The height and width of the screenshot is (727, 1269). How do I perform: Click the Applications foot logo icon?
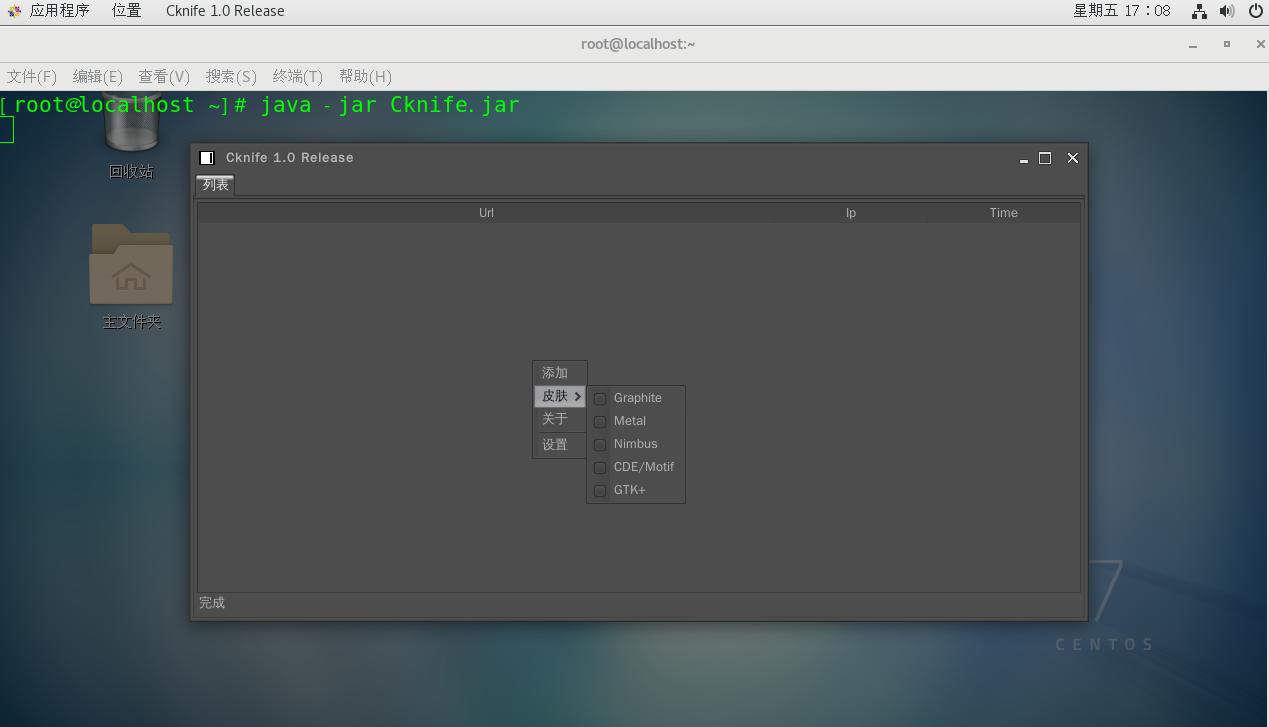14,11
